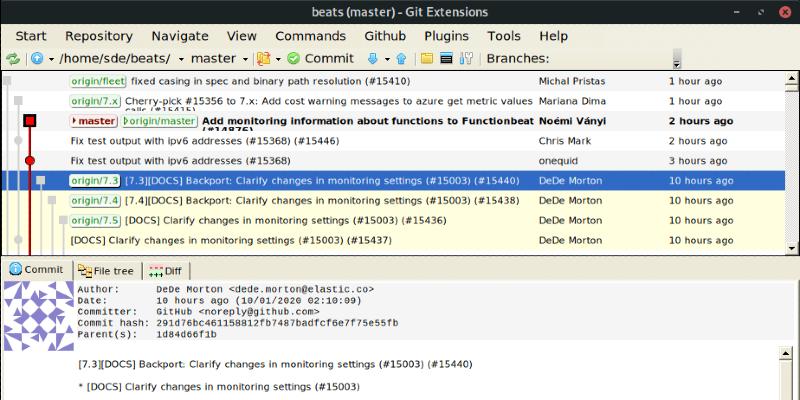Image resolution: width=800 pixels, height=400 pixels.
Task: Open the Repository menu
Action: click(98, 35)
